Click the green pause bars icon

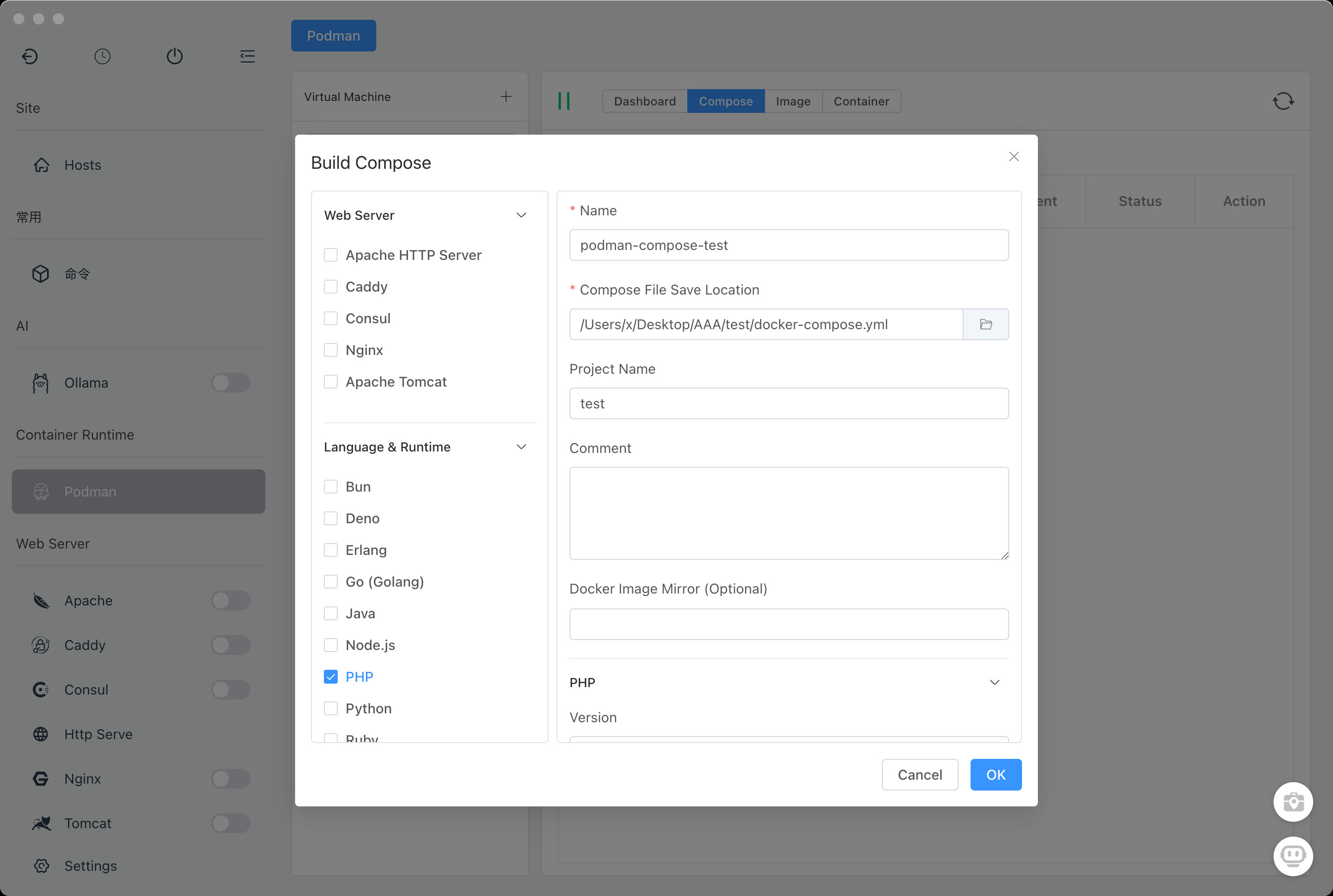point(564,101)
